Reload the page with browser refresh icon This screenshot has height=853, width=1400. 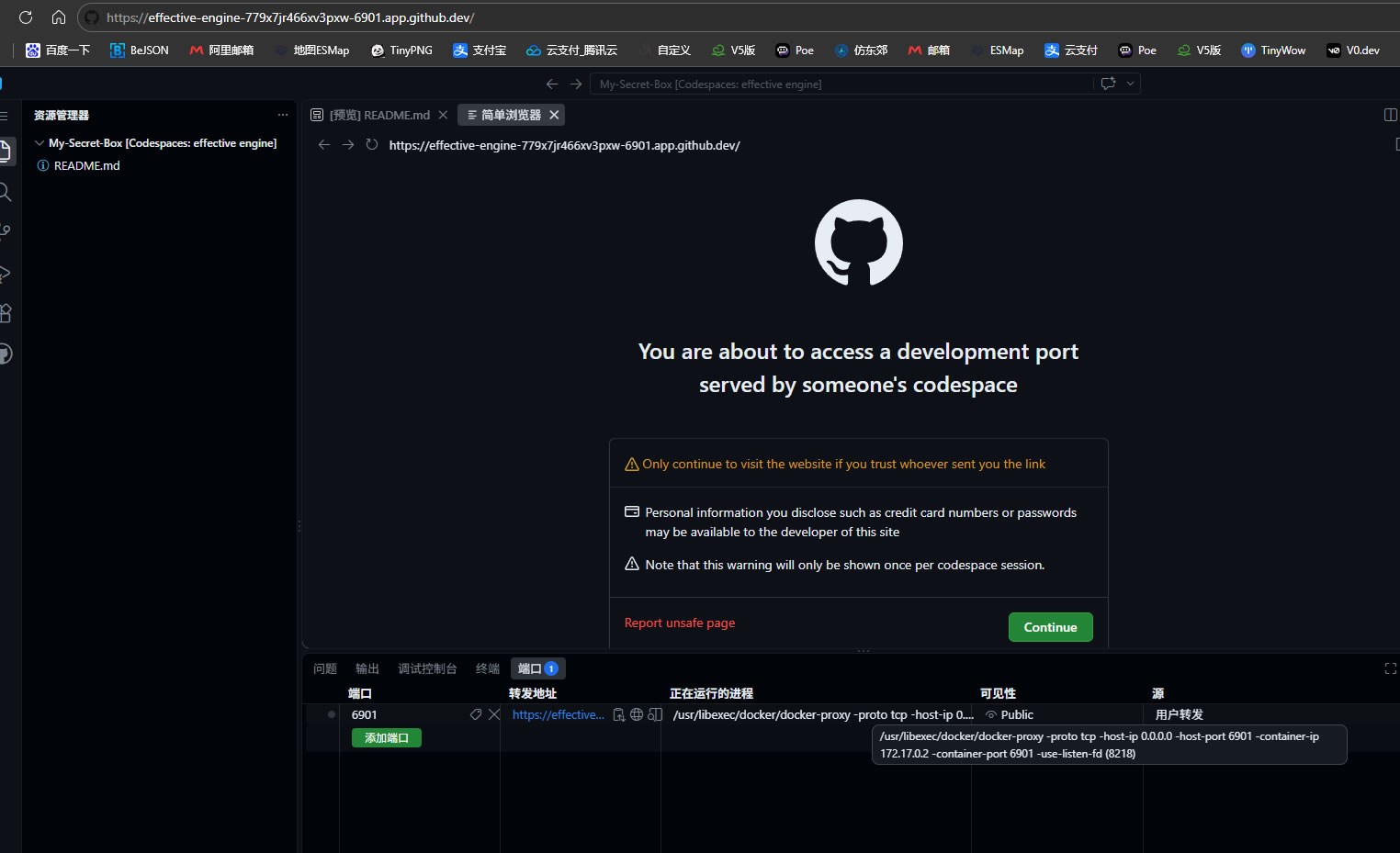pos(26,17)
